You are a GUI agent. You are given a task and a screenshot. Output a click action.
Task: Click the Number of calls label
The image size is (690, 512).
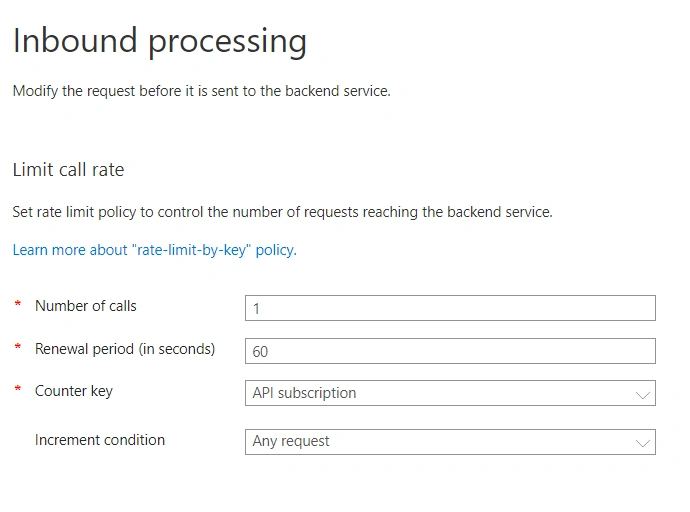click(86, 306)
